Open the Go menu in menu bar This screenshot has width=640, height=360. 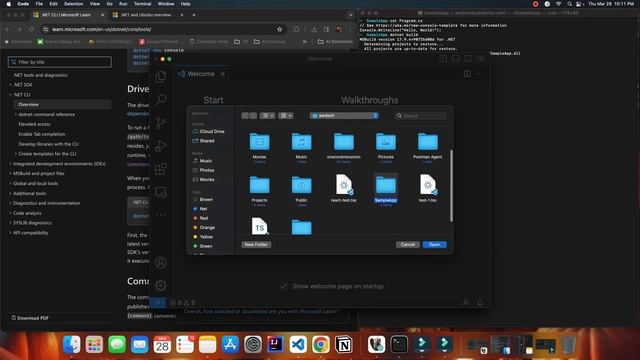pos(109,4)
